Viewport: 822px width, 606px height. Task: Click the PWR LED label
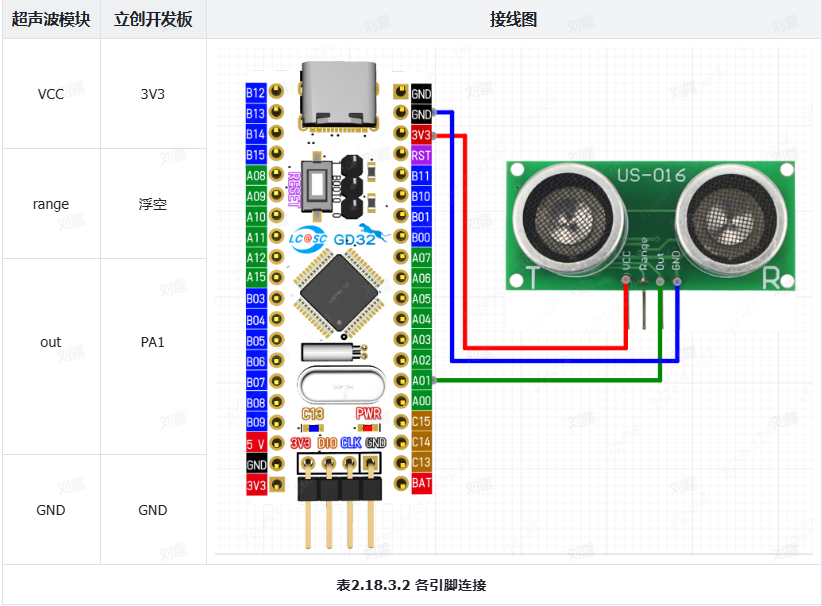coord(368,414)
